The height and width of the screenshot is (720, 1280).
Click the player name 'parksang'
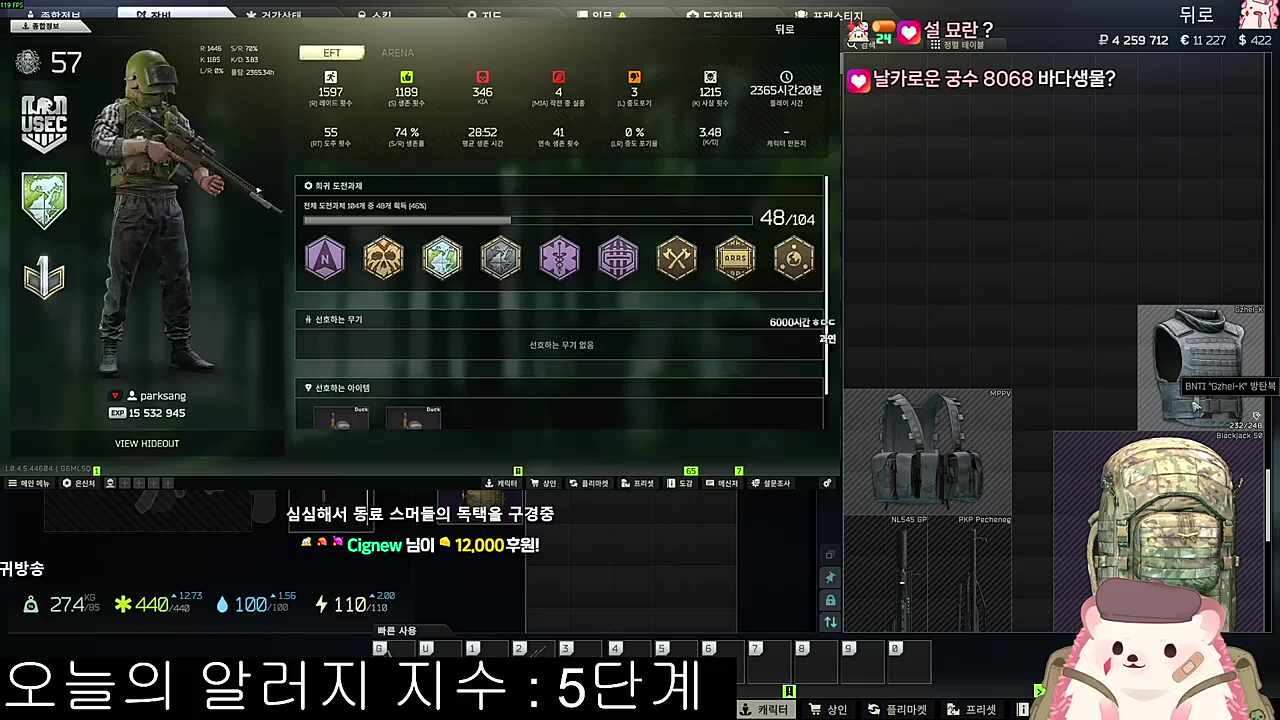(163, 396)
